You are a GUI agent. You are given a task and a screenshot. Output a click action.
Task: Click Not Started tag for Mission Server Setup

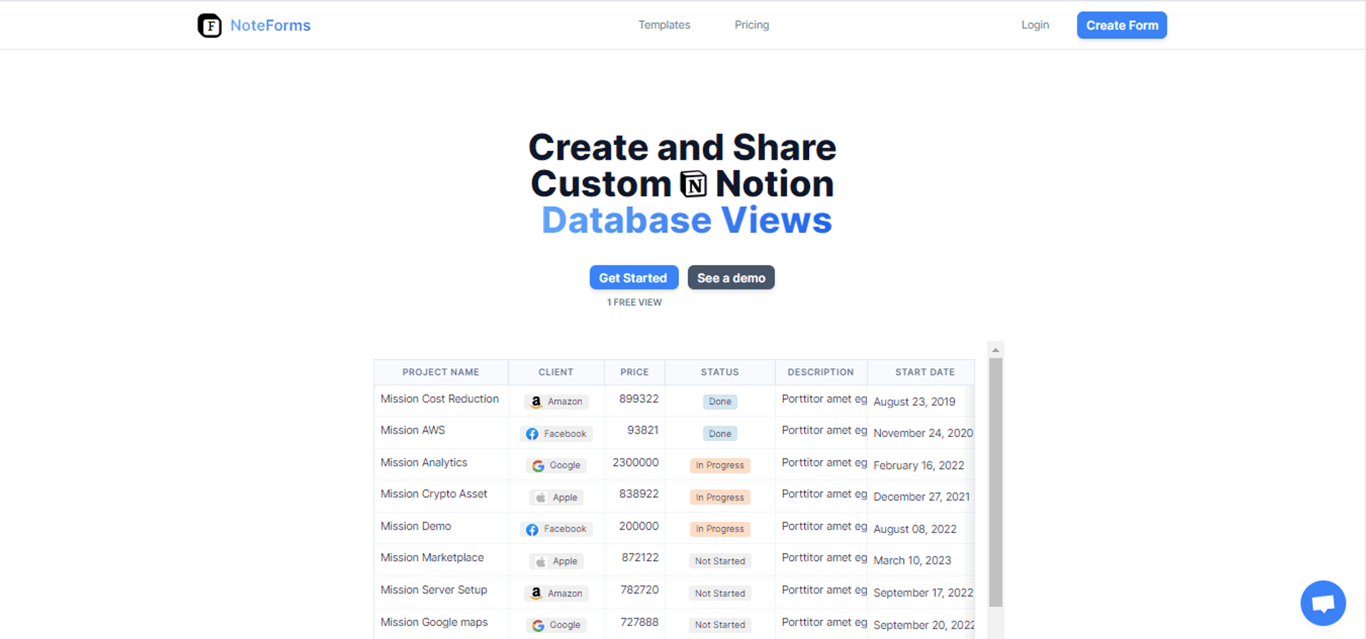coord(720,594)
